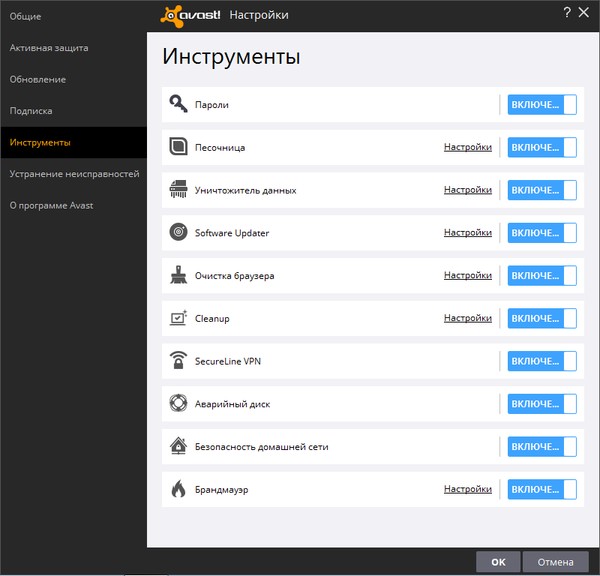Click the shredder icon for Уничтожитель данных

pyautogui.click(x=178, y=190)
